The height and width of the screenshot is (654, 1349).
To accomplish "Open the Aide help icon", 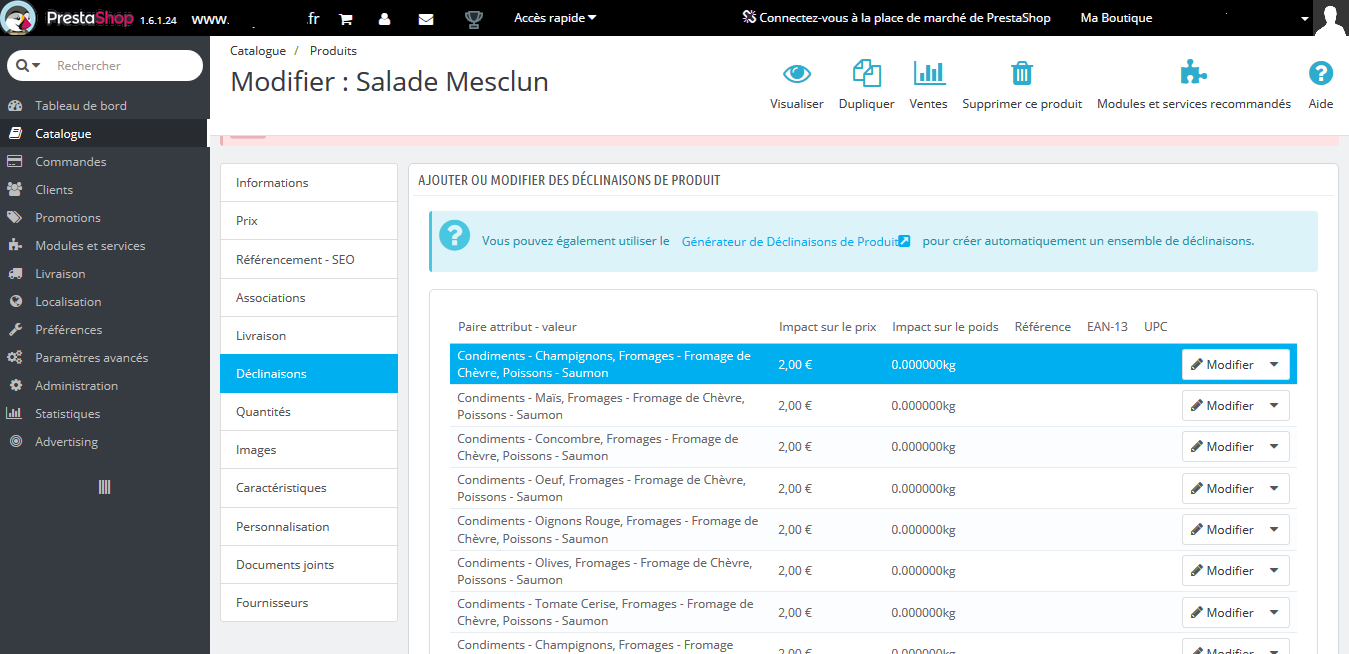I will (x=1321, y=73).
